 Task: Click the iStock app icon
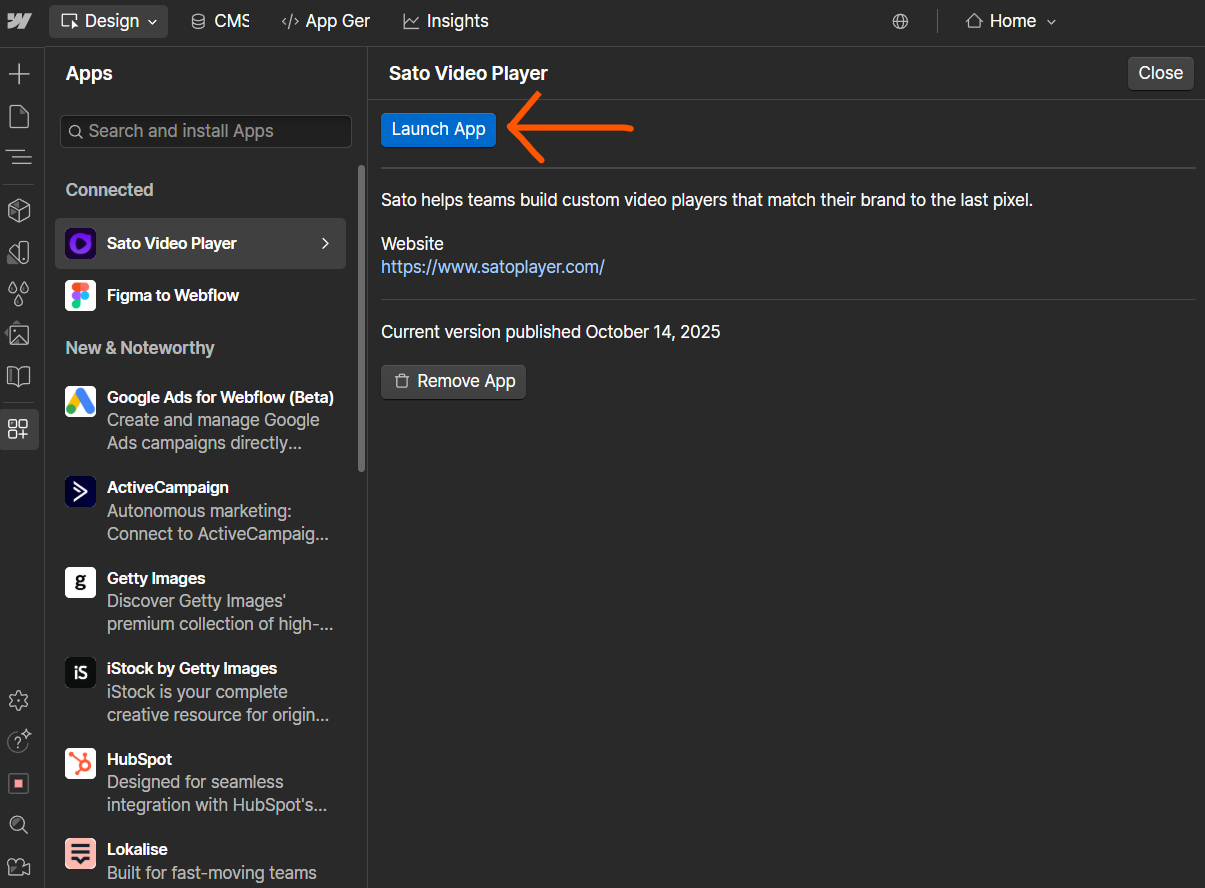[80, 672]
